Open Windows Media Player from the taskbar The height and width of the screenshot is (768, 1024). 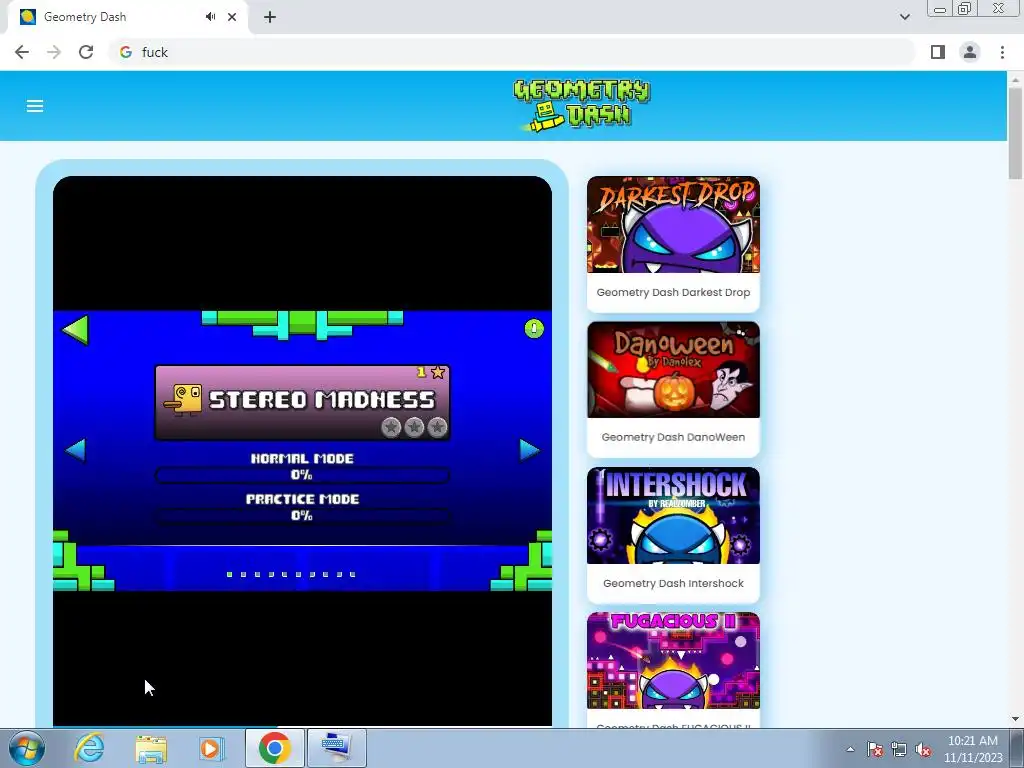(210, 748)
